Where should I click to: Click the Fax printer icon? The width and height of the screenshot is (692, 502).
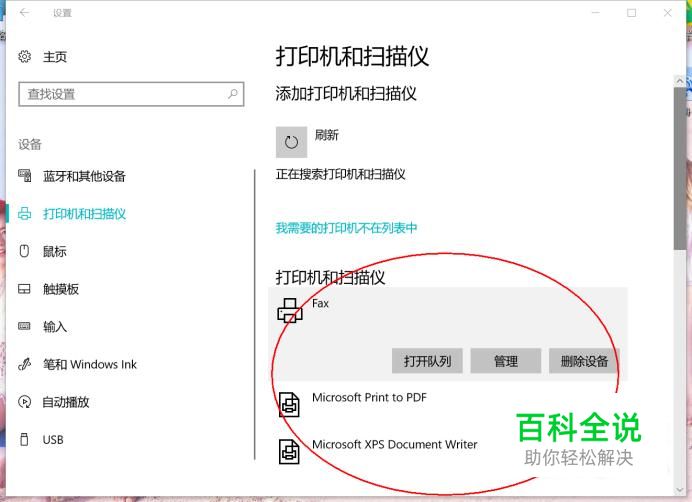pyautogui.click(x=290, y=310)
